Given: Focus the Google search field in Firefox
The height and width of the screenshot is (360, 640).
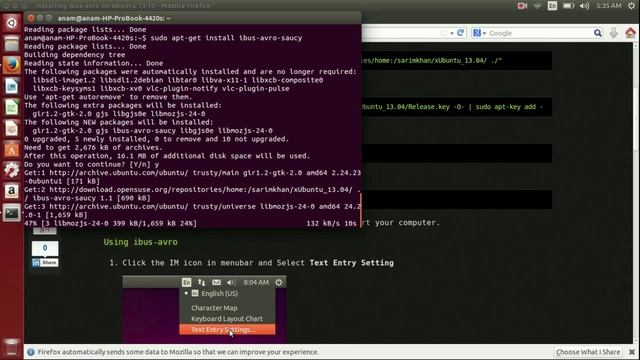Looking at the screenshot, I should [x=540, y=33].
